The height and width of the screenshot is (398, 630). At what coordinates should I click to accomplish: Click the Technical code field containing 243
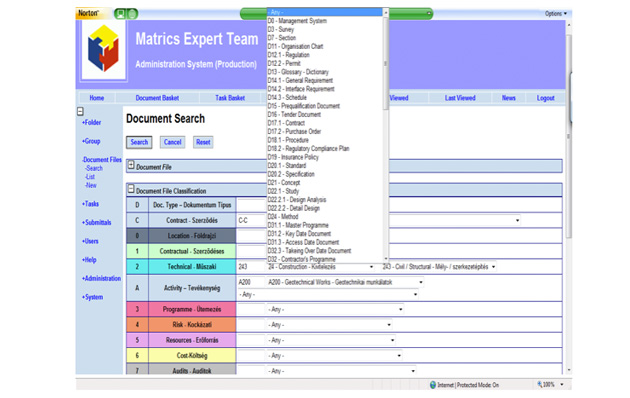pos(251,267)
